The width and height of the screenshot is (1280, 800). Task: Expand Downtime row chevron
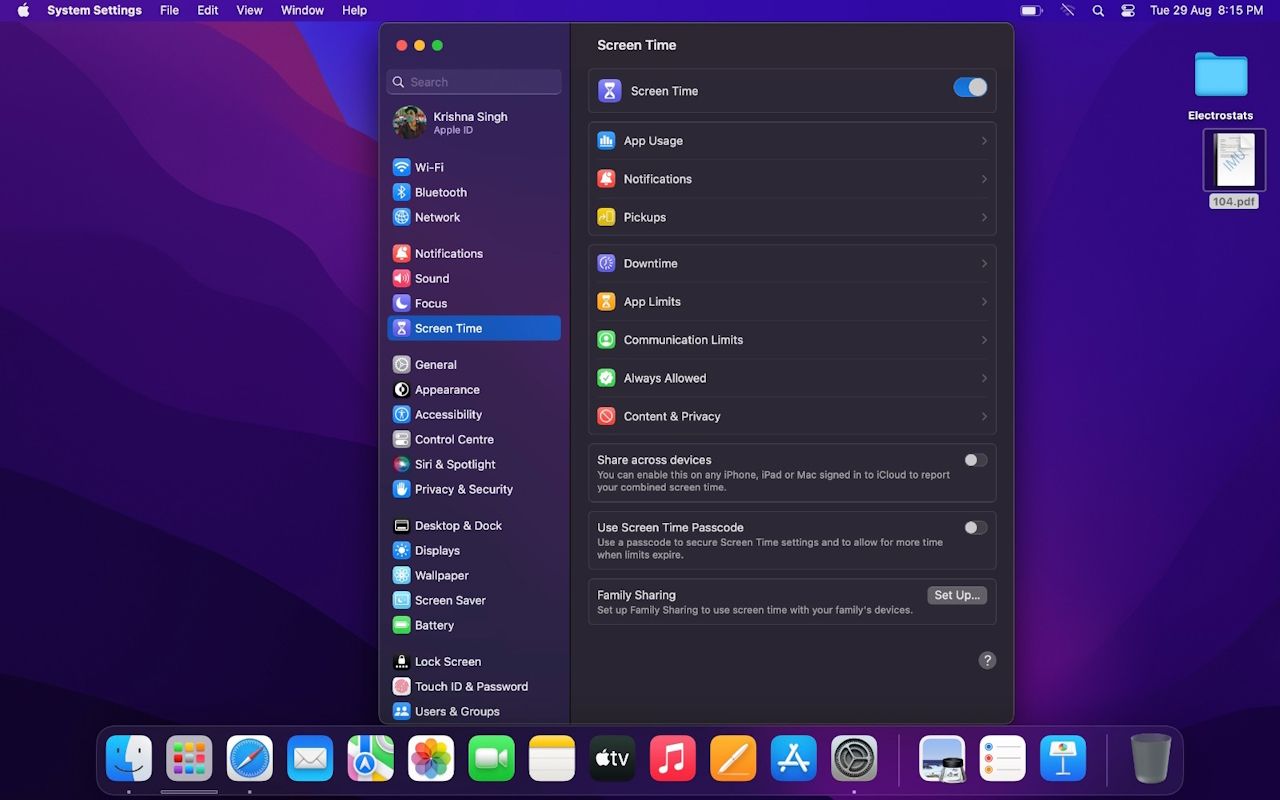click(x=983, y=264)
